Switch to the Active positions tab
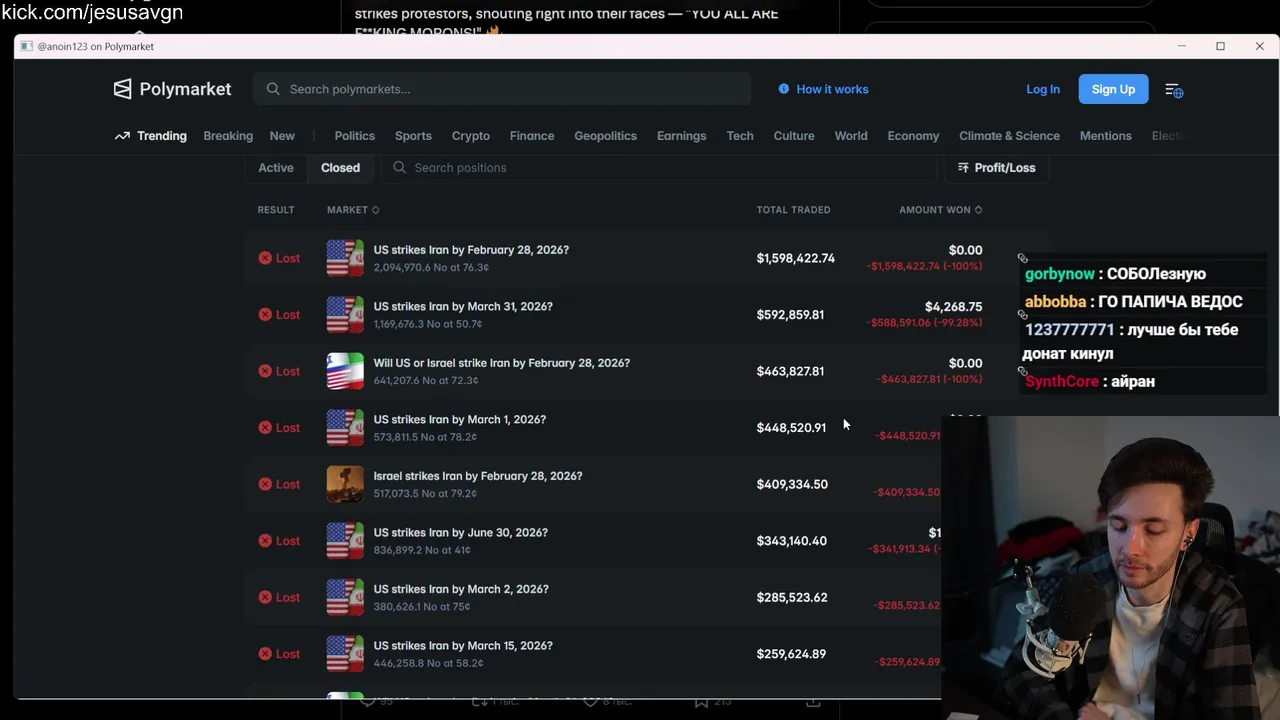The width and height of the screenshot is (1280, 720). point(276,168)
